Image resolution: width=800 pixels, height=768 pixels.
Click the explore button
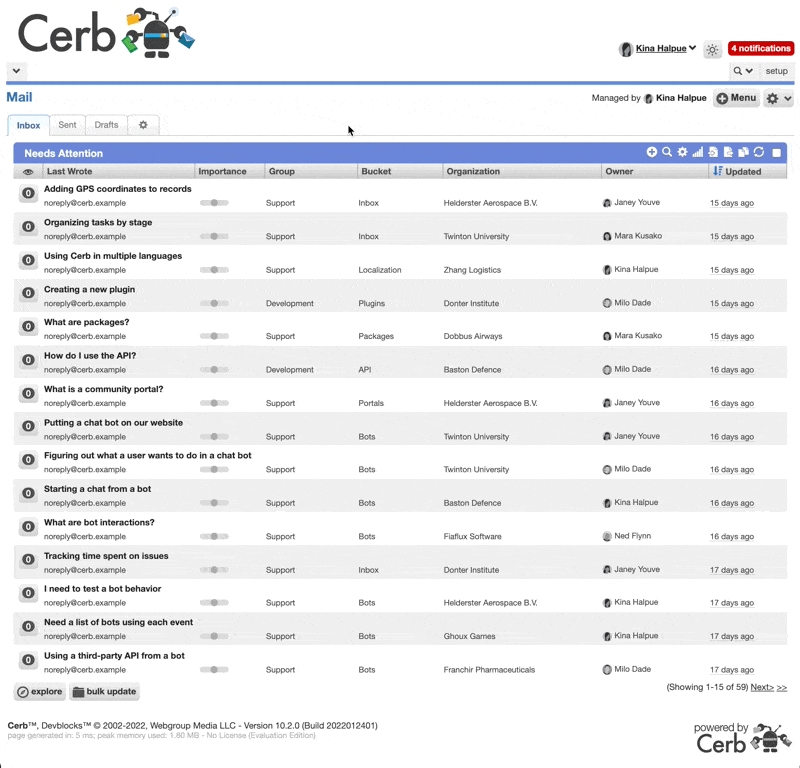coord(40,692)
